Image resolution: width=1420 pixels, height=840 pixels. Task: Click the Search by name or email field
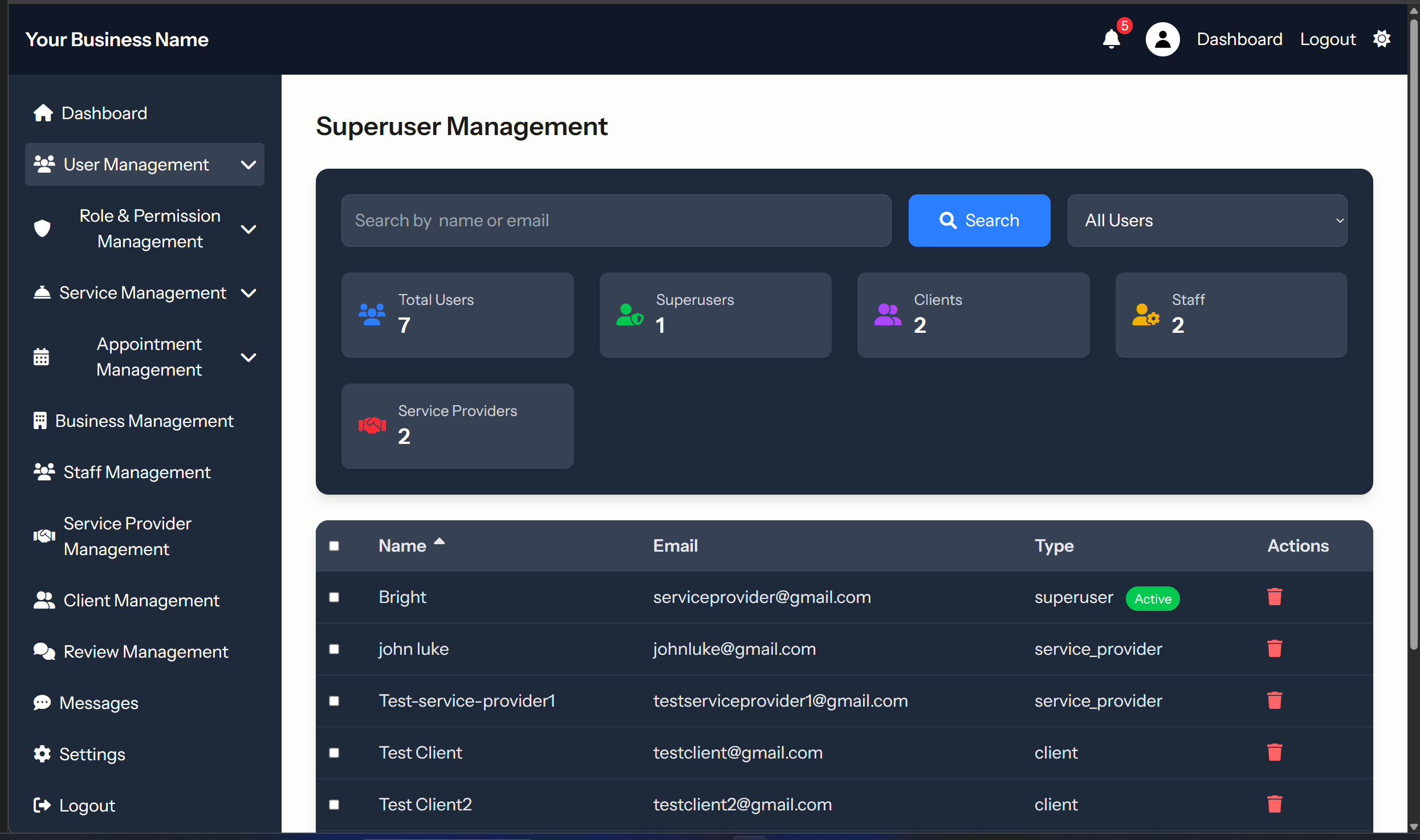pos(616,221)
